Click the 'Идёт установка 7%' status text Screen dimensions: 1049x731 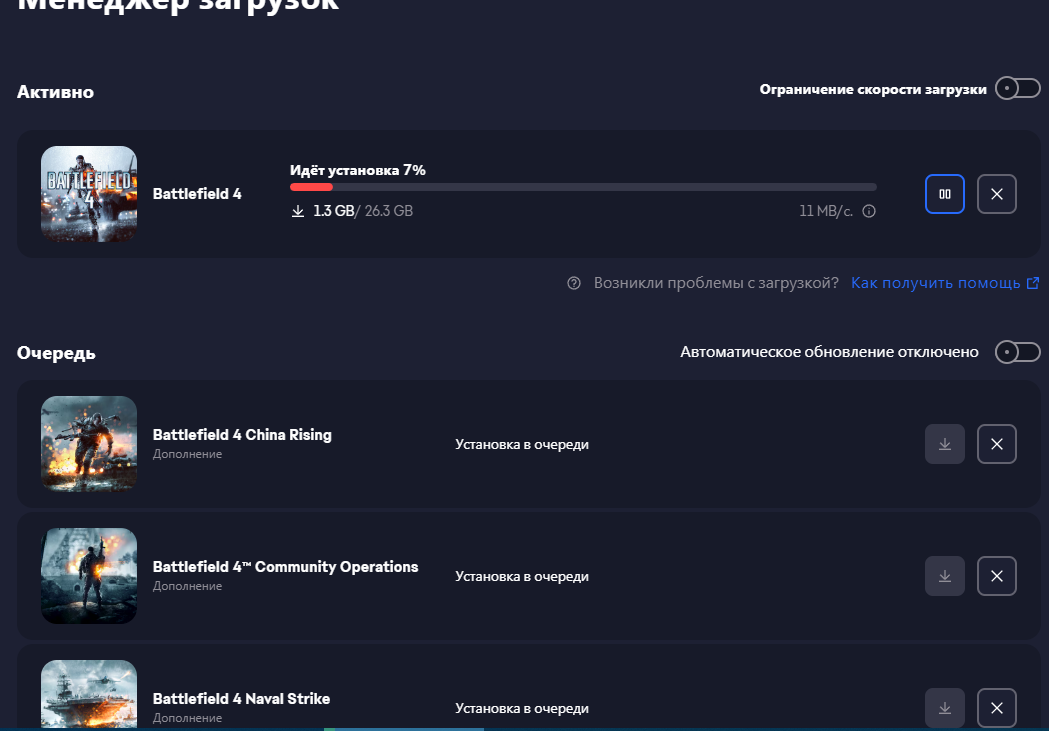point(358,170)
